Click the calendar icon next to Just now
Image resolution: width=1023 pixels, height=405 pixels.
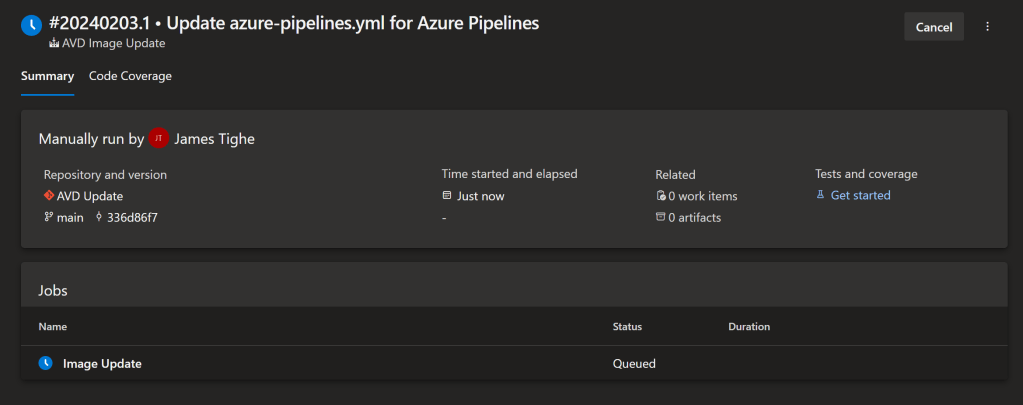[447, 196]
